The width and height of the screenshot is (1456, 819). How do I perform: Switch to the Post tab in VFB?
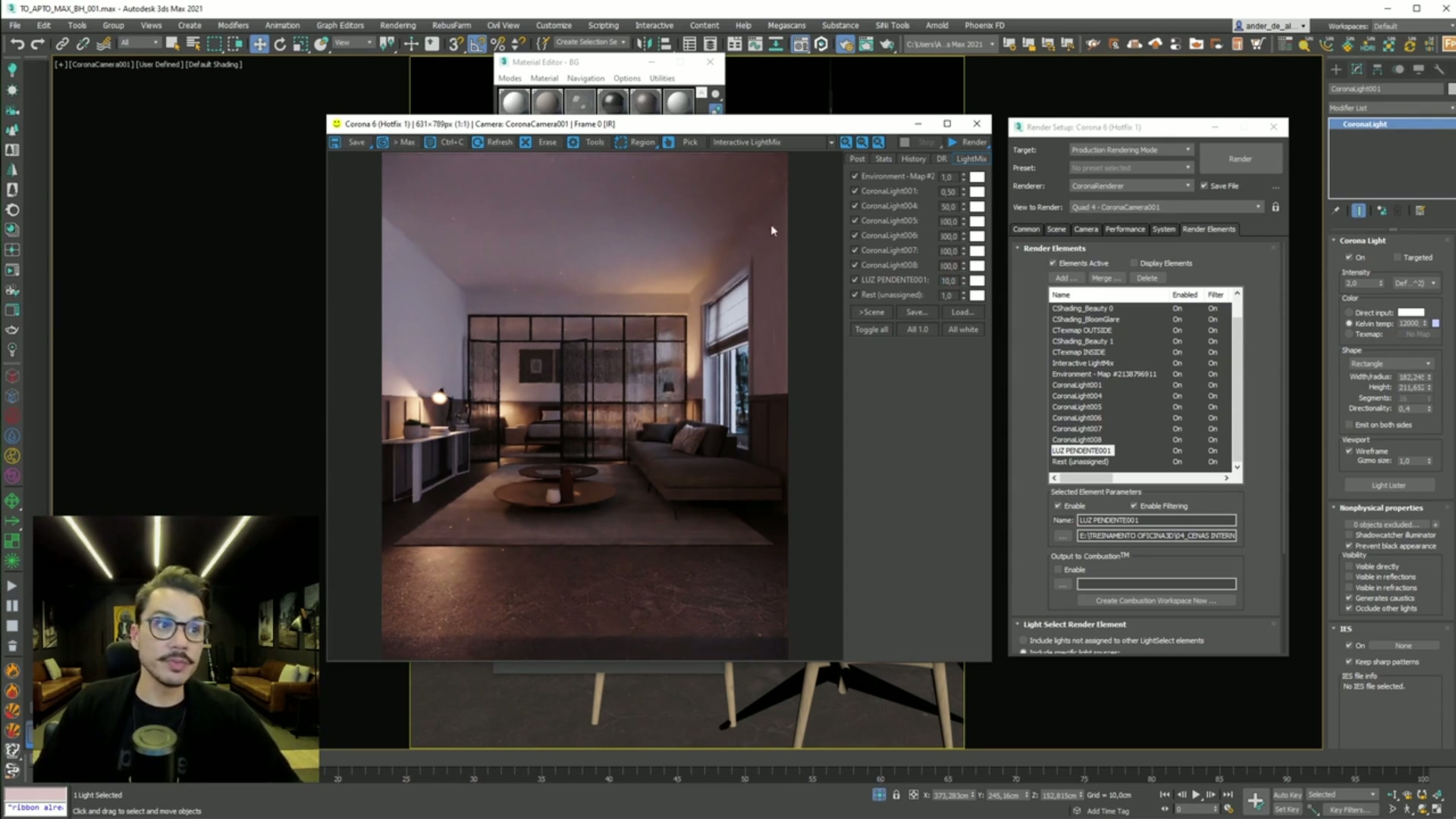click(x=857, y=159)
